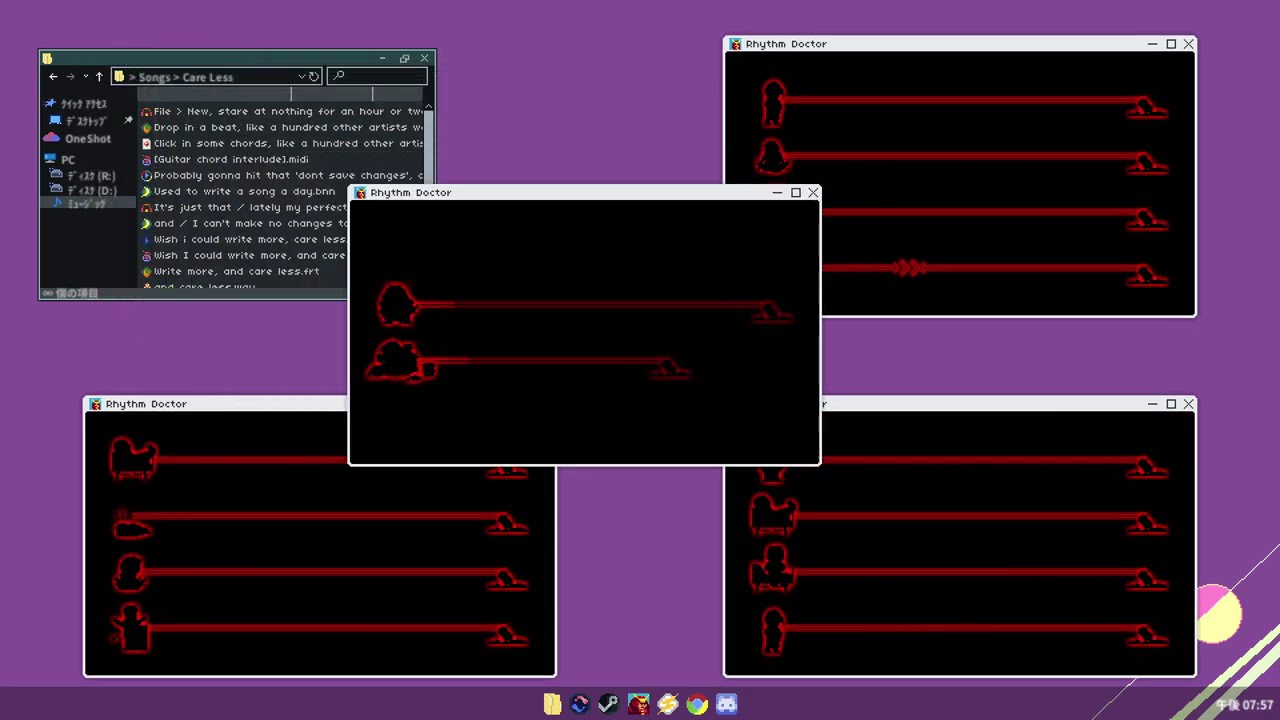
Task: Select the 'Drop in a beat' file
Action: 281,127
